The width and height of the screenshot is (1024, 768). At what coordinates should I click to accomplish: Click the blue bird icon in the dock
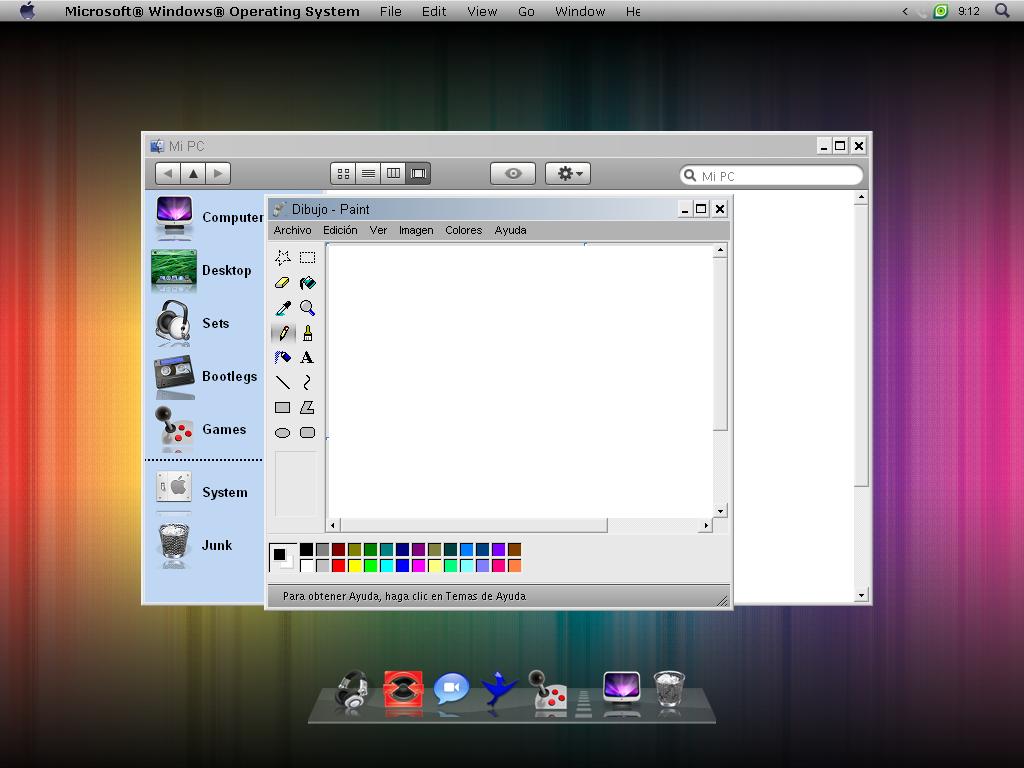[500, 688]
